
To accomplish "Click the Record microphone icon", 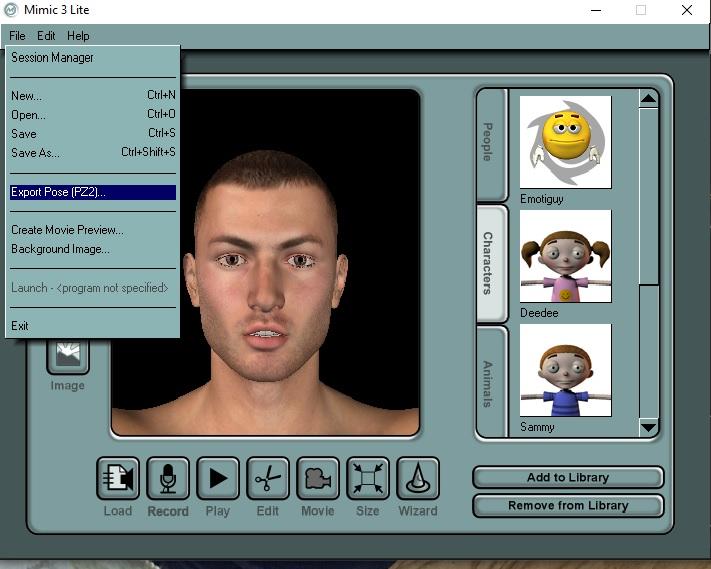I will tap(168, 478).
